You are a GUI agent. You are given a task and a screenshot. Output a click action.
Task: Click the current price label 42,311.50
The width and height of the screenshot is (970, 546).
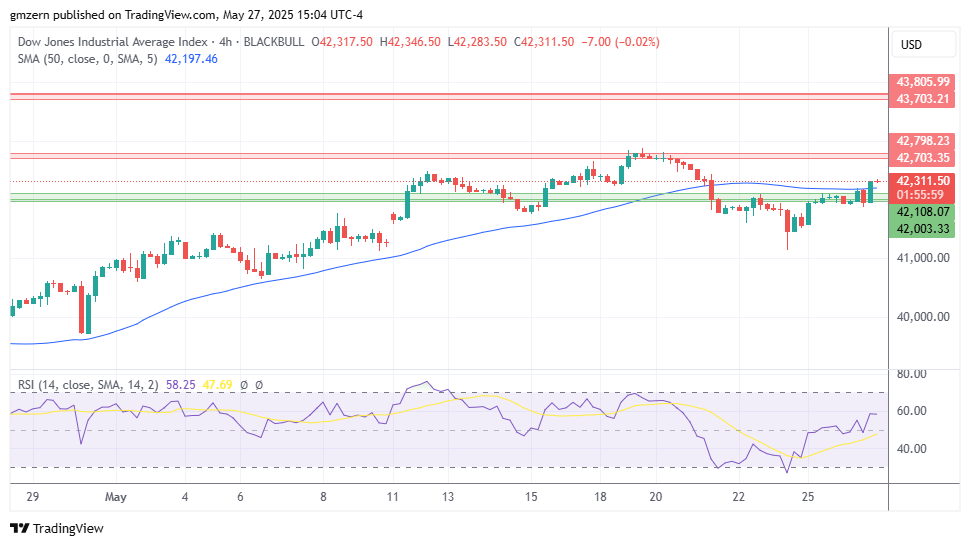click(922, 181)
